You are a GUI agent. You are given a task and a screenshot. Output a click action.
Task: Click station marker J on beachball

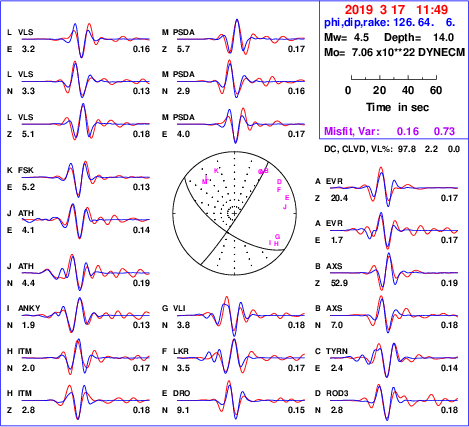pos(285,207)
